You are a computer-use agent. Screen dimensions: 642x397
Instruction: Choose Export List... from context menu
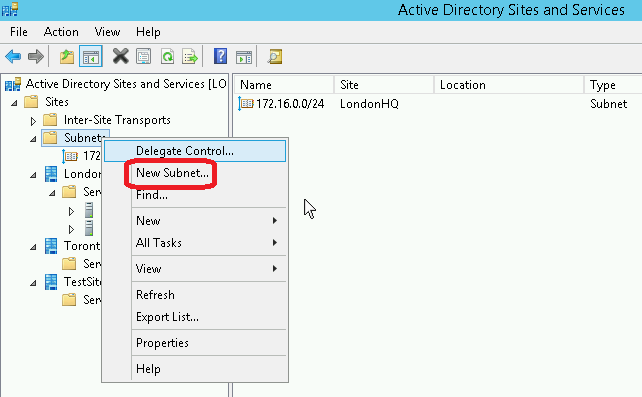pyautogui.click(x=195, y=317)
